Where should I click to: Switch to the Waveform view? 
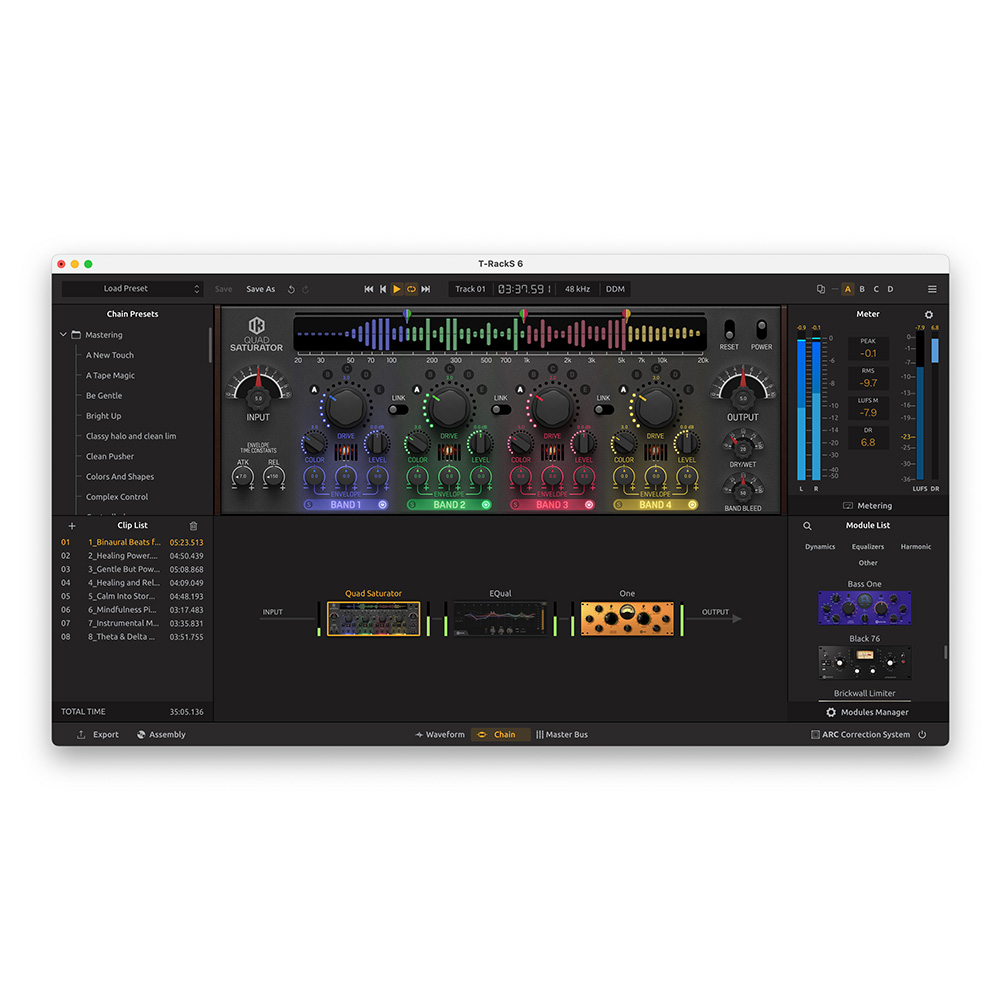coord(440,735)
